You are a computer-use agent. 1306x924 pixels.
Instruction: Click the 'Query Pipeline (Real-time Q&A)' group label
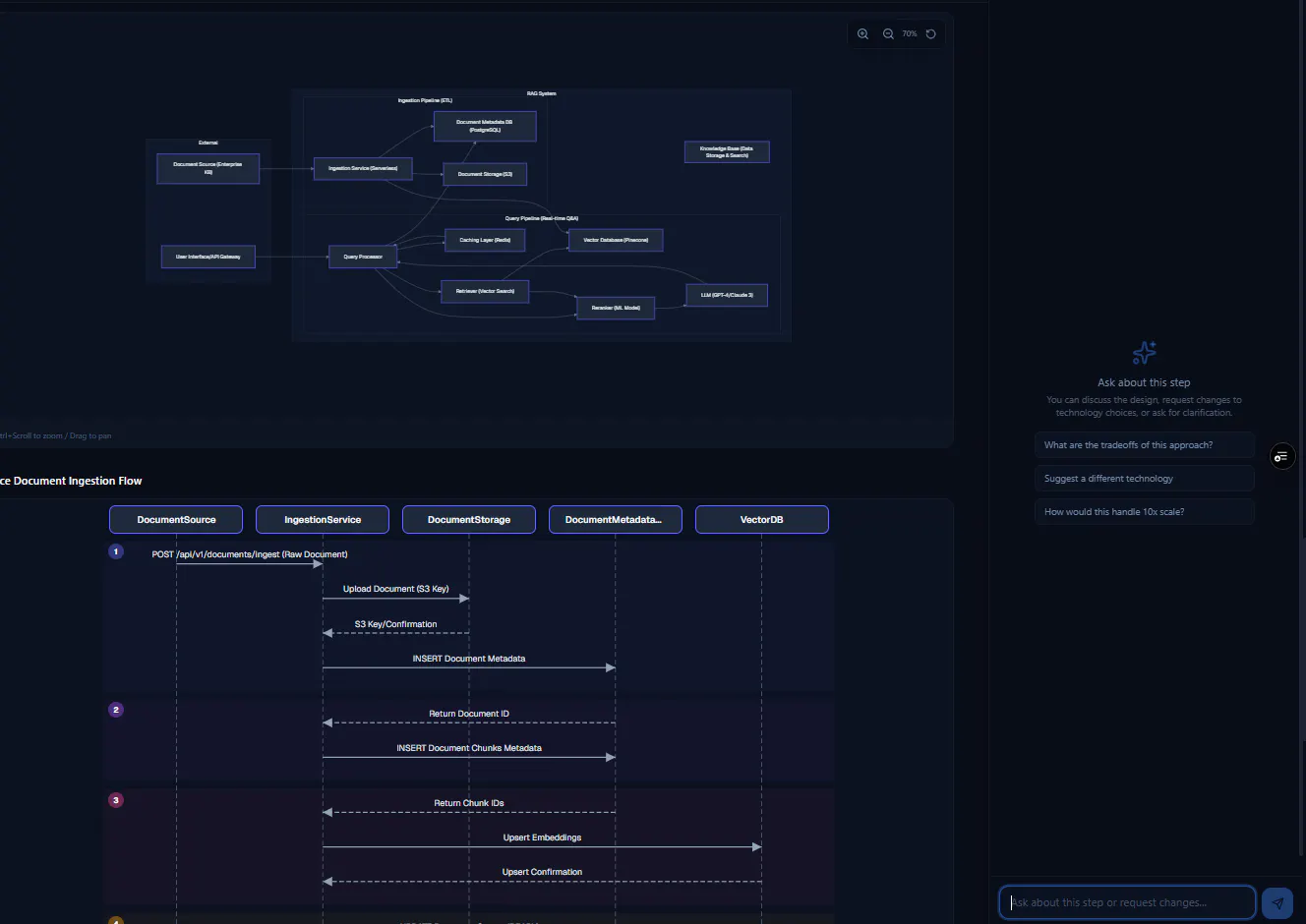tap(542, 218)
